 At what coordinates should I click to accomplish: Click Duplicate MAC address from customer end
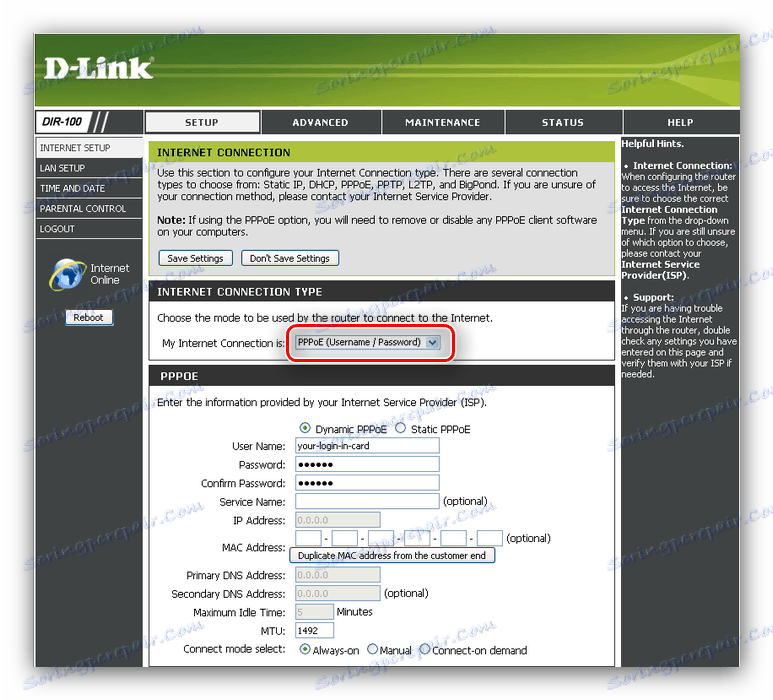pos(392,556)
